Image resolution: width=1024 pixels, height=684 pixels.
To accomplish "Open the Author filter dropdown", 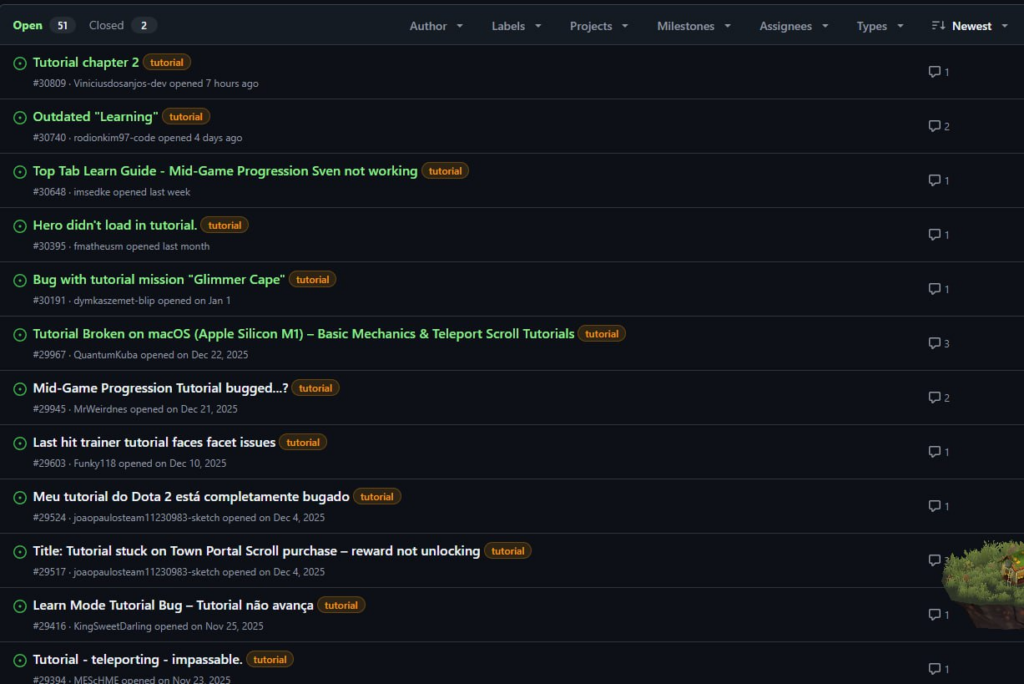I will pyautogui.click(x=436, y=26).
